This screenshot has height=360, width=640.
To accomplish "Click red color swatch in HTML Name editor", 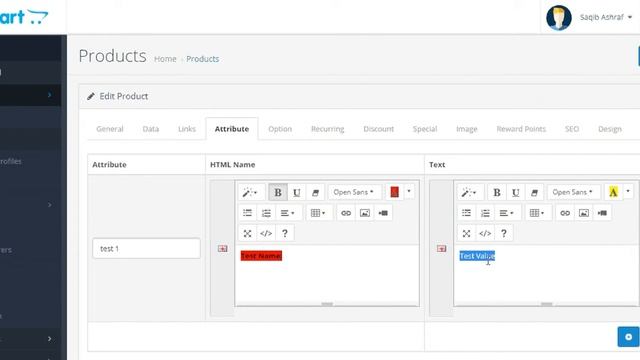I will (394, 192).
